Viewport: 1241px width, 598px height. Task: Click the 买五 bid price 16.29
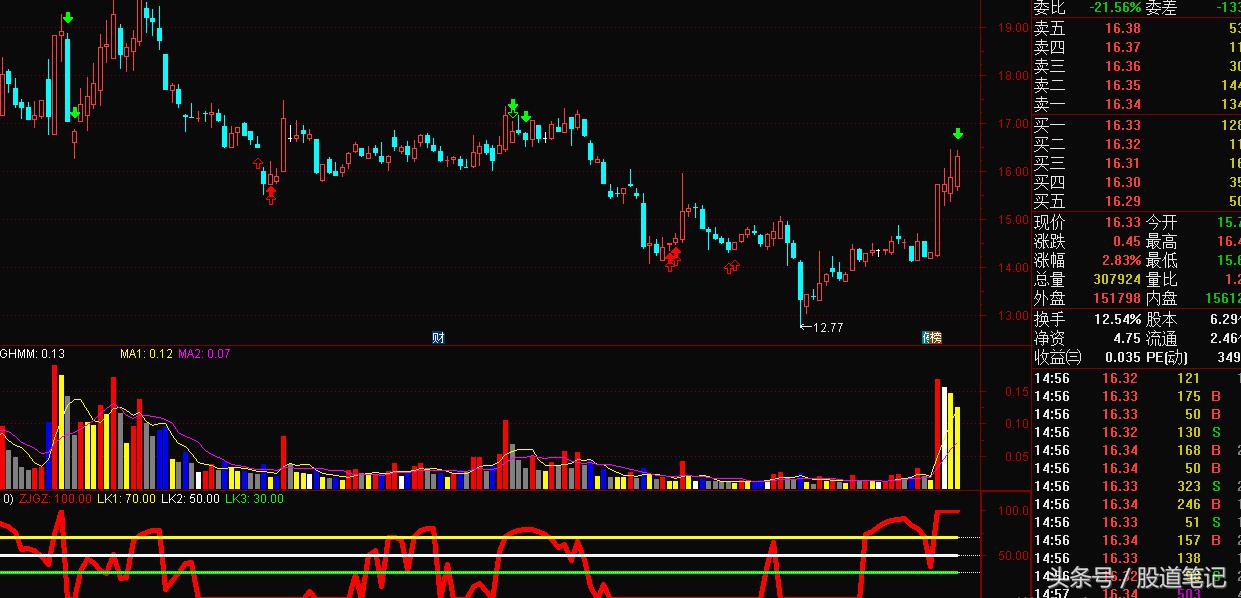[x=1123, y=201]
